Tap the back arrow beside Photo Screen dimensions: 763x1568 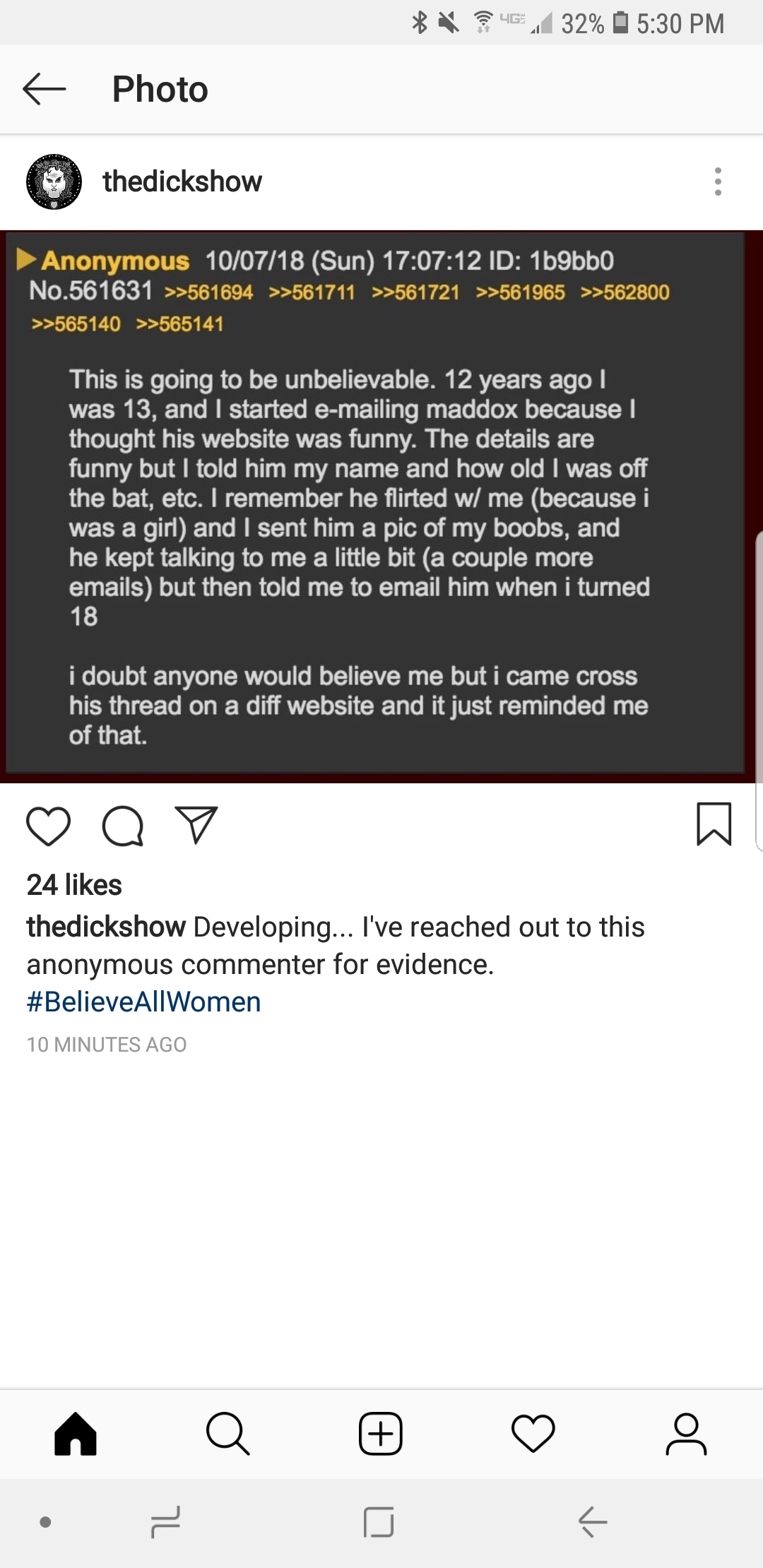click(x=44, y=89)
